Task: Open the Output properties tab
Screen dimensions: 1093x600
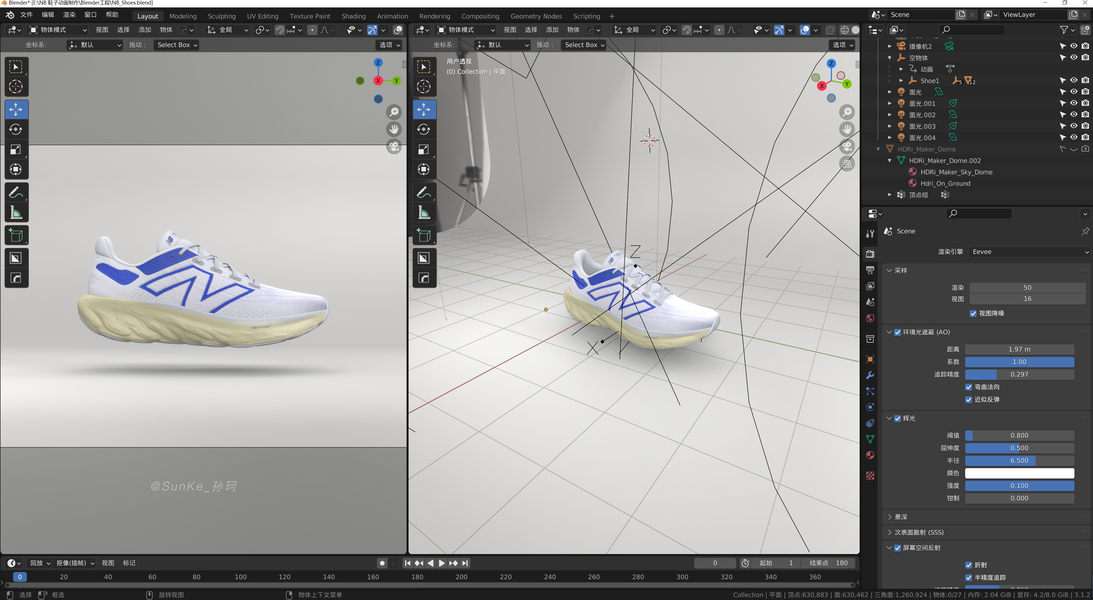Action: (870, 270)
